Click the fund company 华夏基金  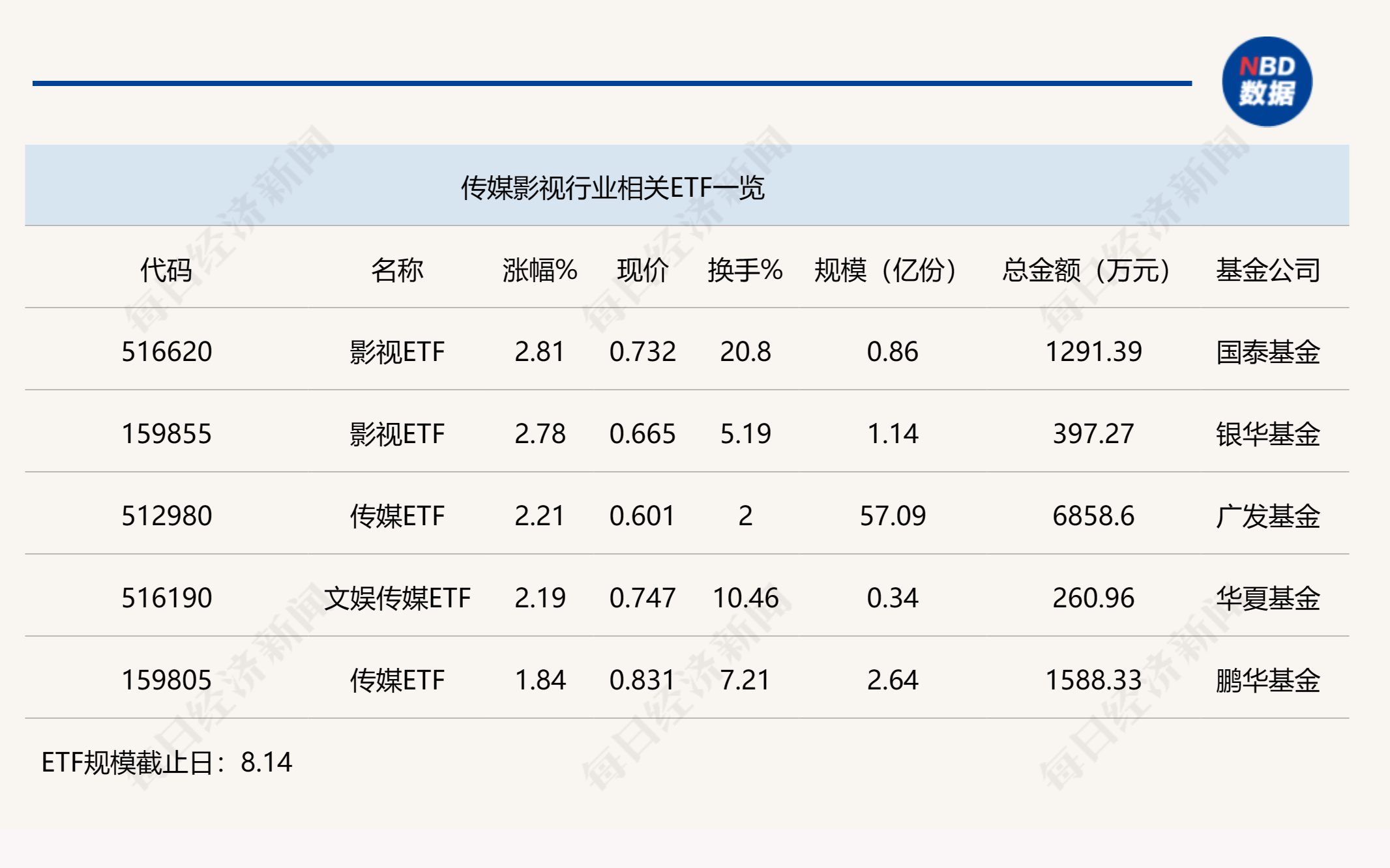point(1268,598)
